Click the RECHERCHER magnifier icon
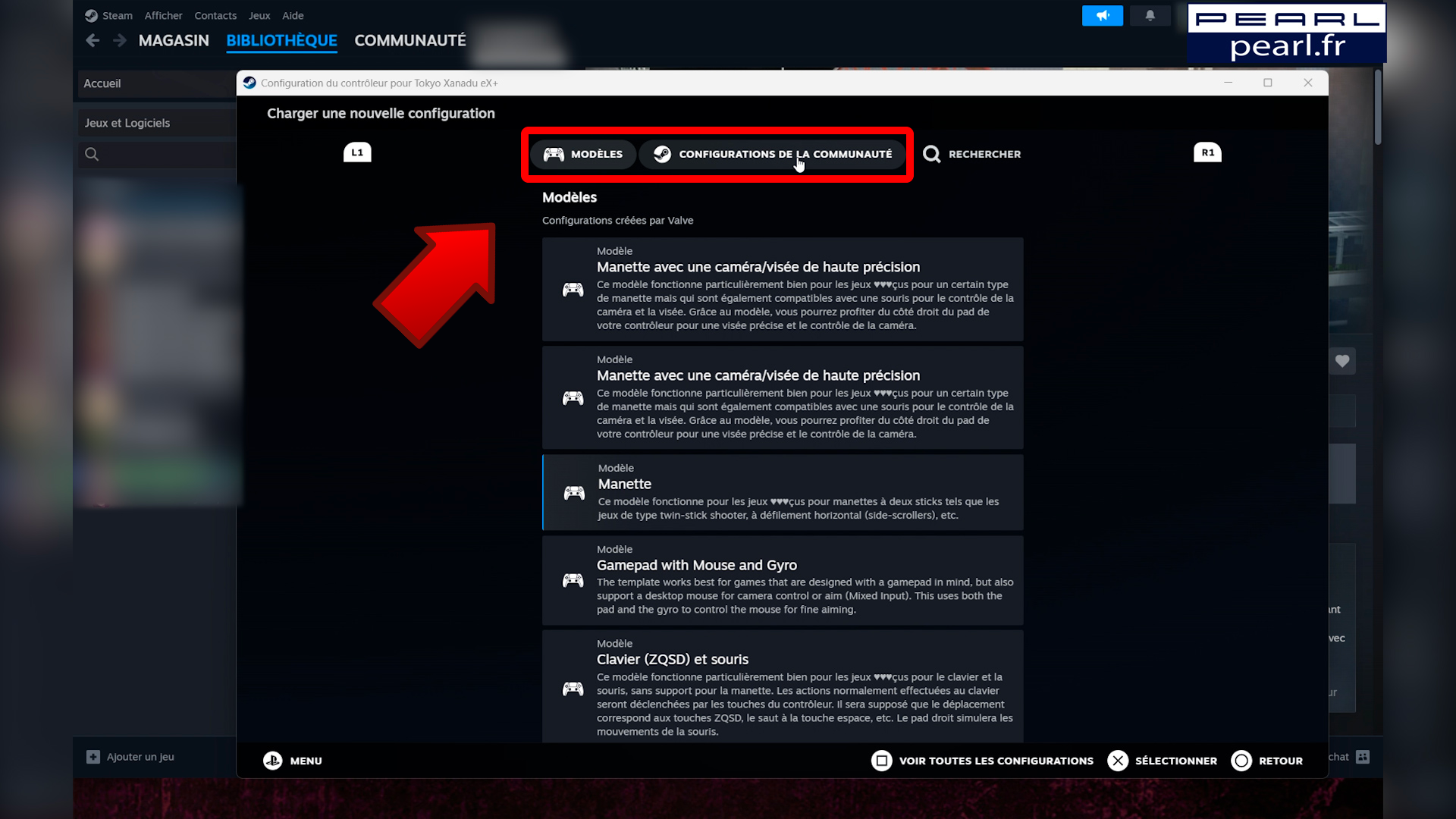Image resolution: width=1456 pixels, height=819 pixels. [931, 154]
